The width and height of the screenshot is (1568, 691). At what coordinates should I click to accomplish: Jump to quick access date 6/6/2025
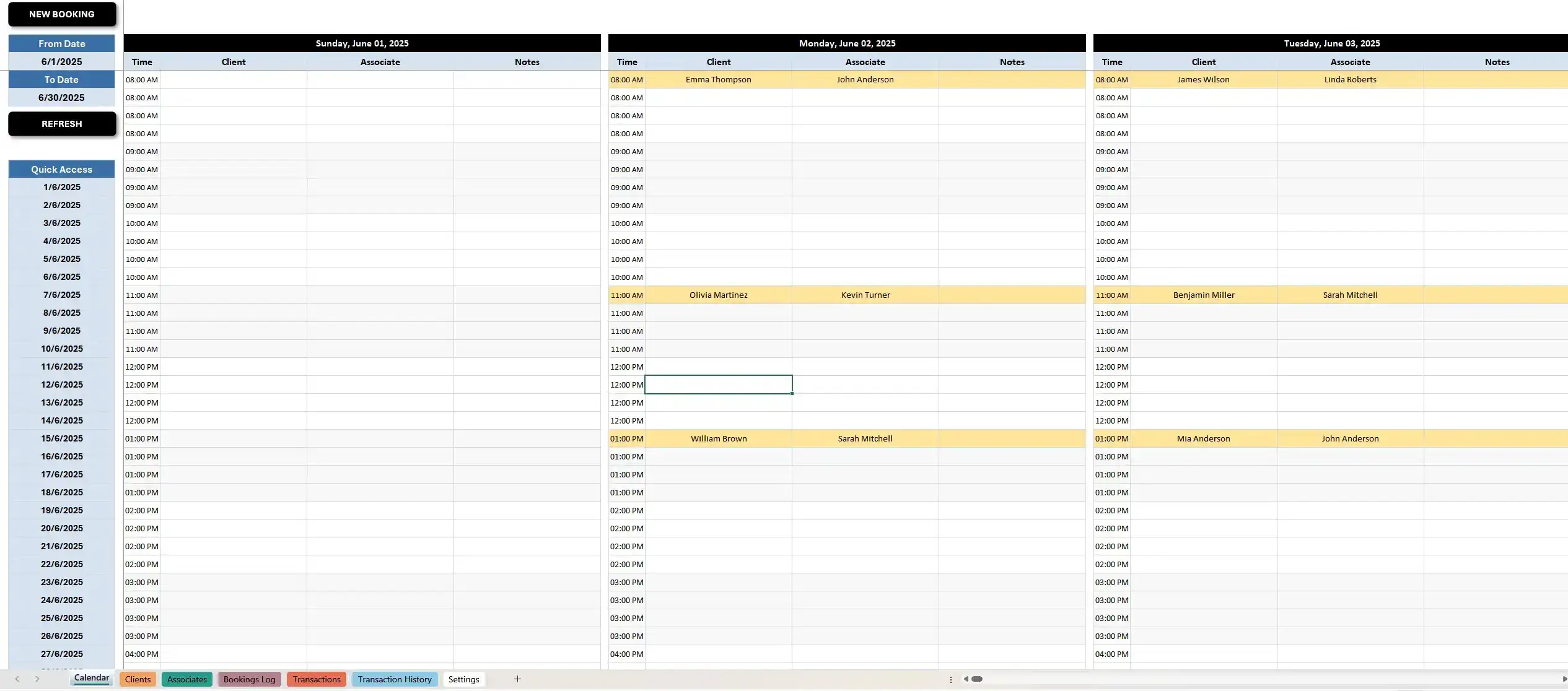[x=62, y=277]
